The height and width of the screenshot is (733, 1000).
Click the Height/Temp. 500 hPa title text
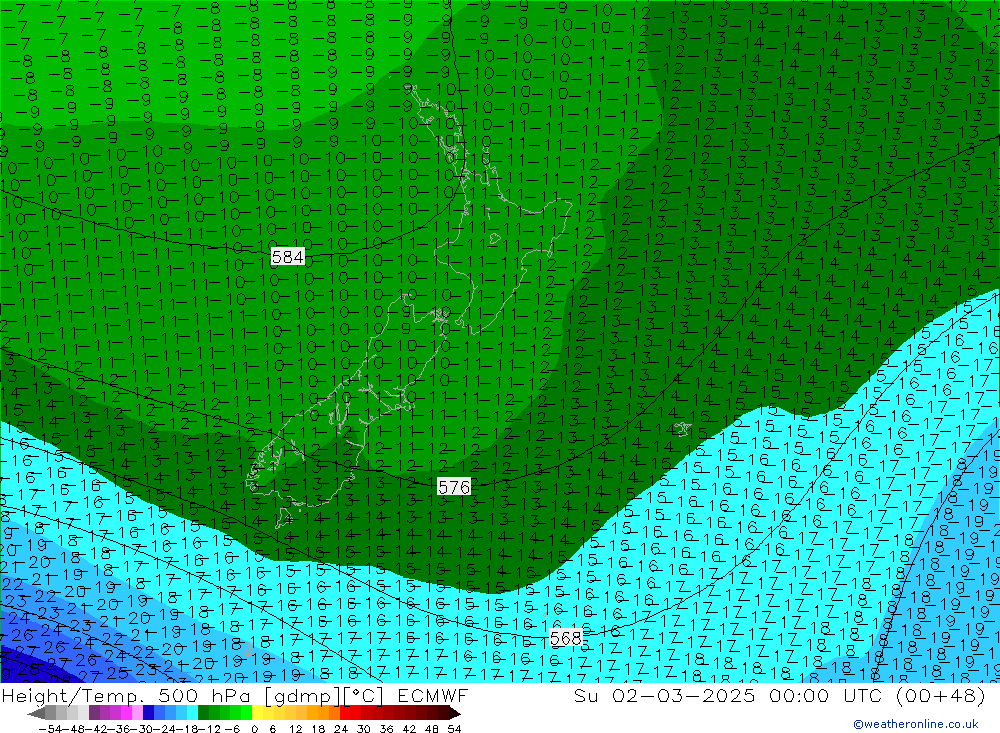128,696
